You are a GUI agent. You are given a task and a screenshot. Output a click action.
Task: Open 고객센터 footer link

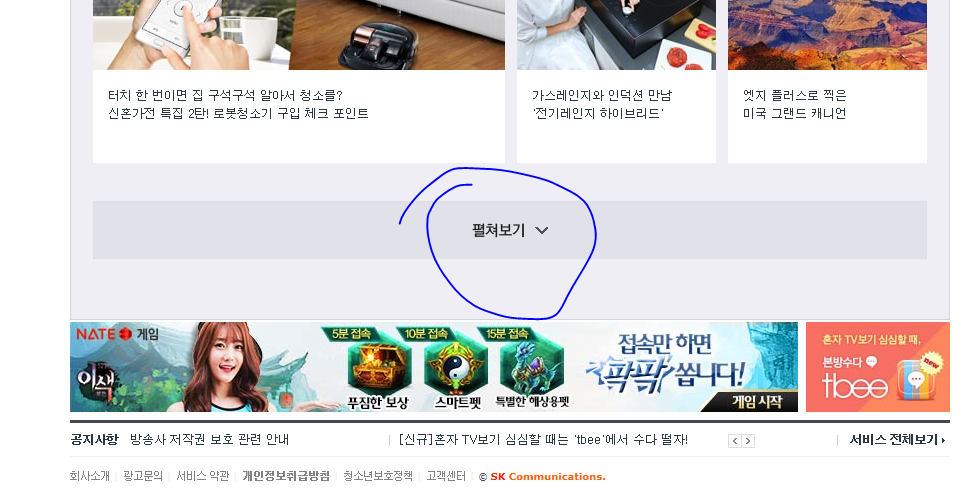[x=446, y=476]
